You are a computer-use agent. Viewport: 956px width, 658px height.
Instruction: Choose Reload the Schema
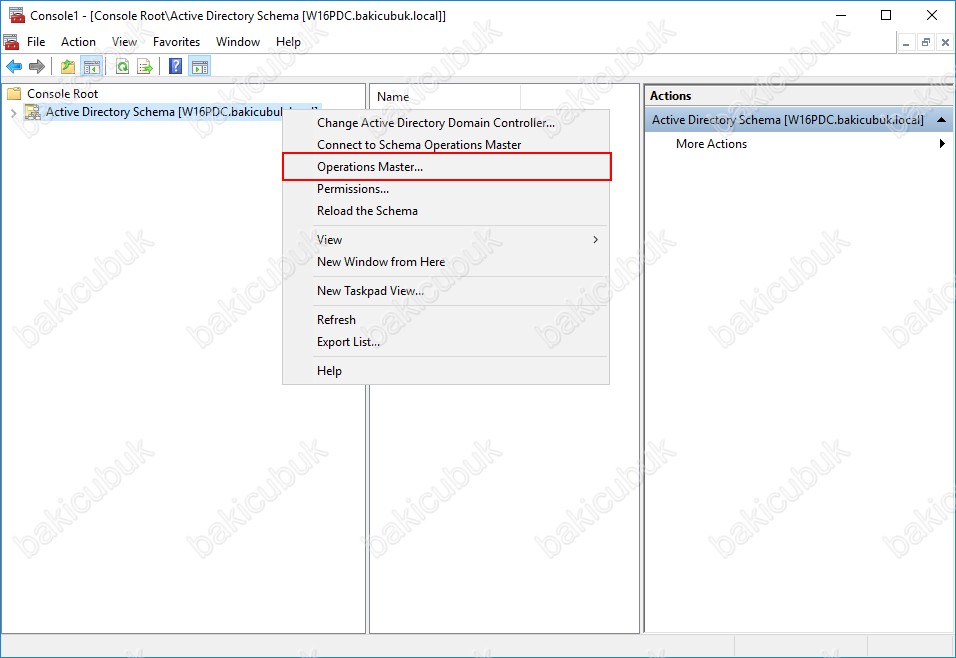[446, 210]
